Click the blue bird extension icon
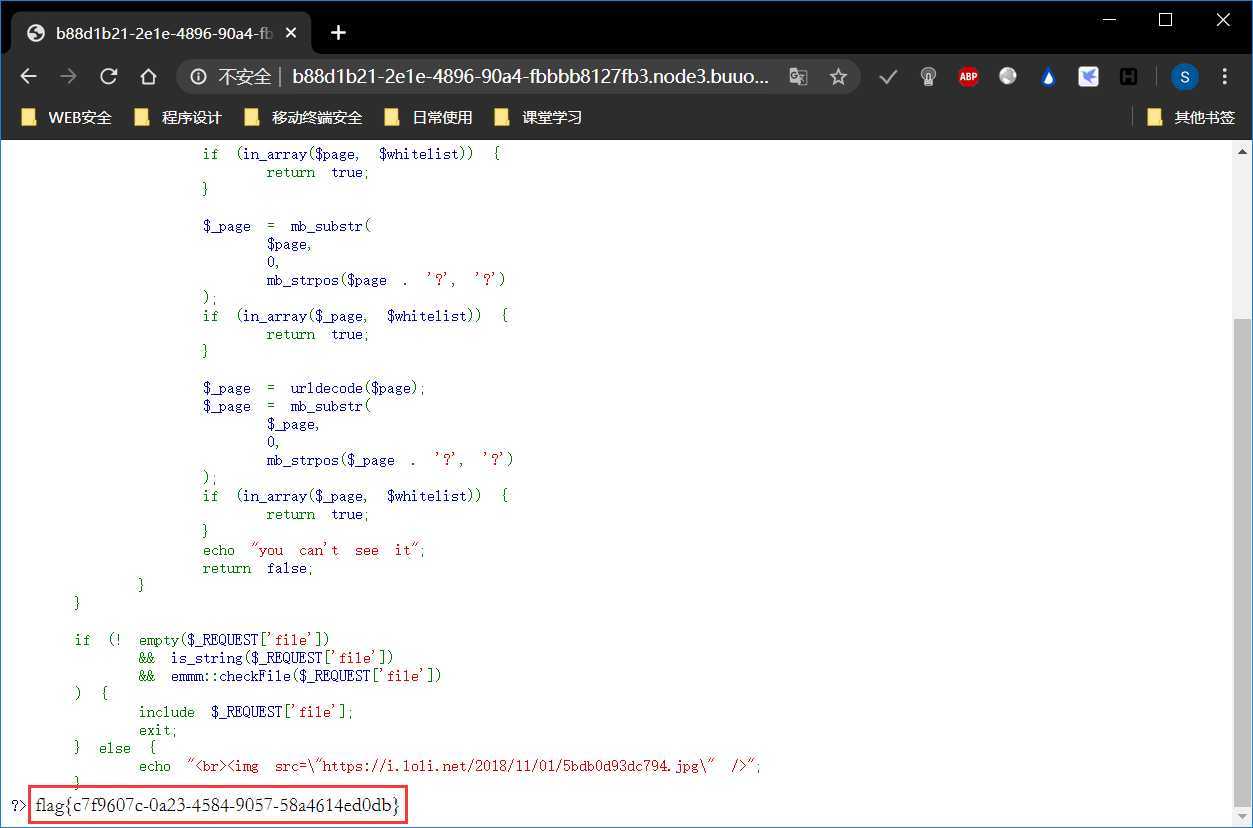This screenshot has width=1253, height=828. point(1088,77)
